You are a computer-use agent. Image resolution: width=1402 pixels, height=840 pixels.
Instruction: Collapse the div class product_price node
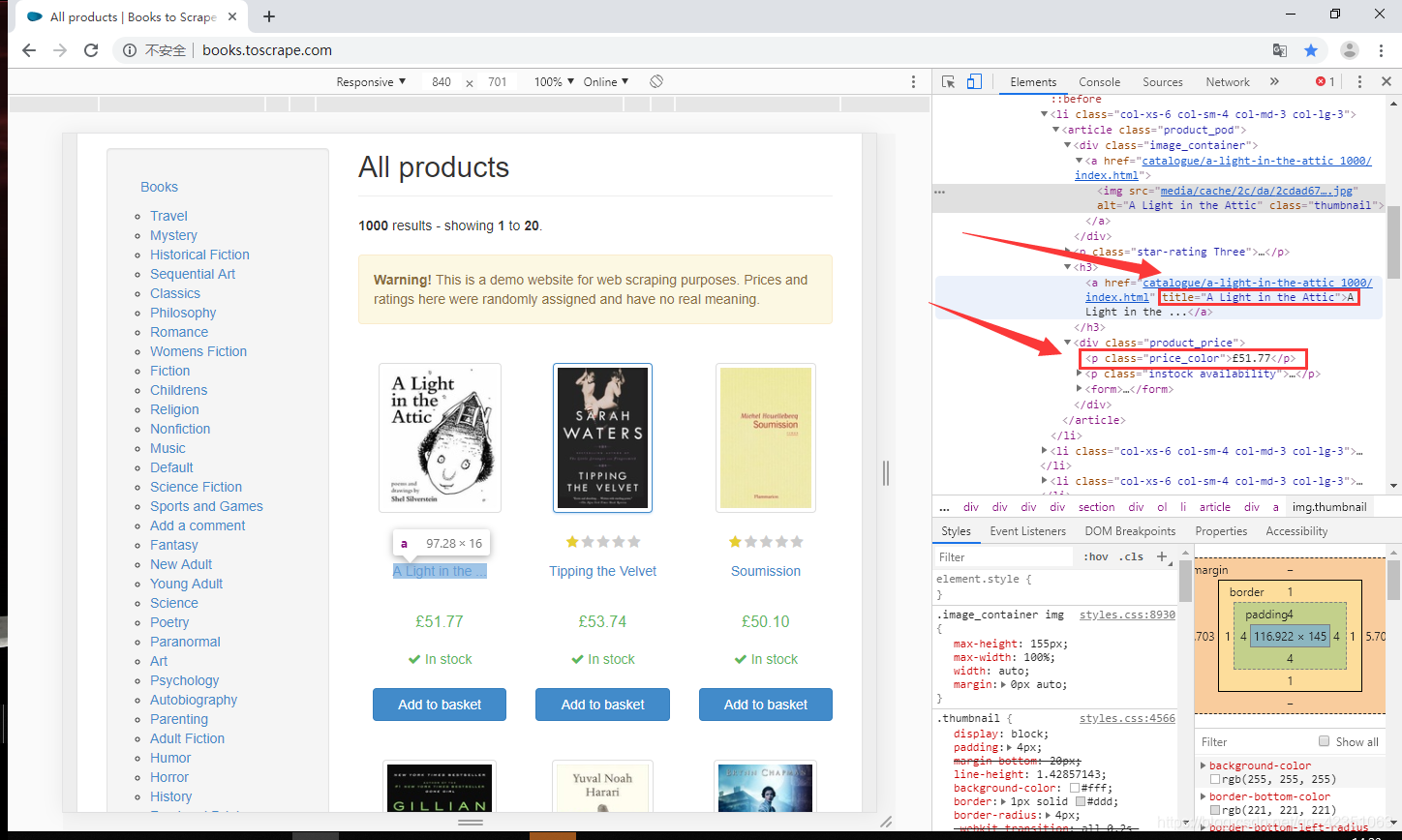[1068, 343]
